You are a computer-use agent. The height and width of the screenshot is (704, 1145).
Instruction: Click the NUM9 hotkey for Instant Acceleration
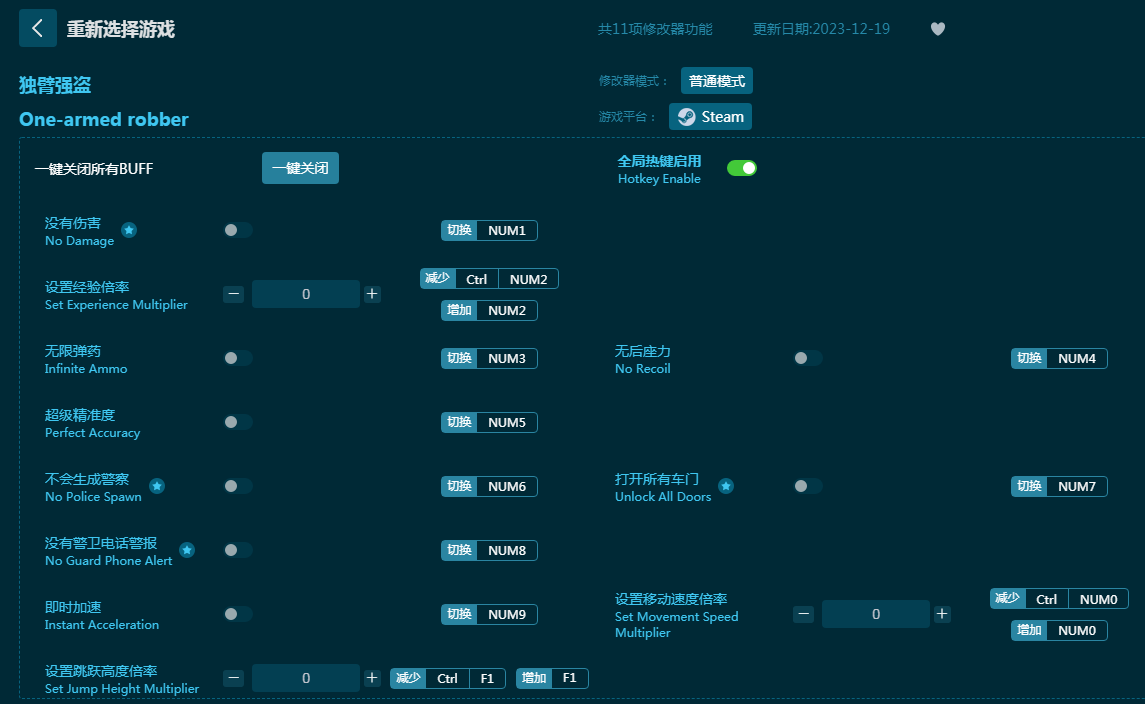[x=506, y=614]
